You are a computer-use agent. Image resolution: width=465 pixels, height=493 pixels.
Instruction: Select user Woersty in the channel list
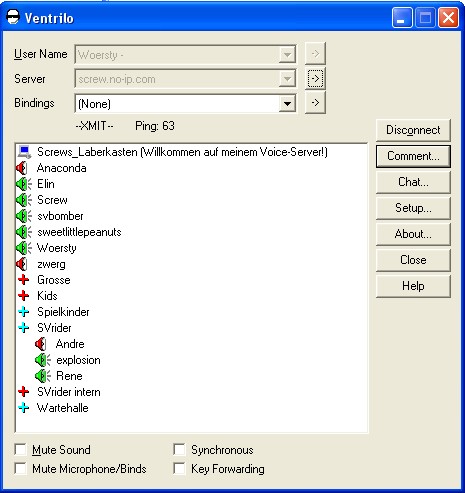[57, 248]
